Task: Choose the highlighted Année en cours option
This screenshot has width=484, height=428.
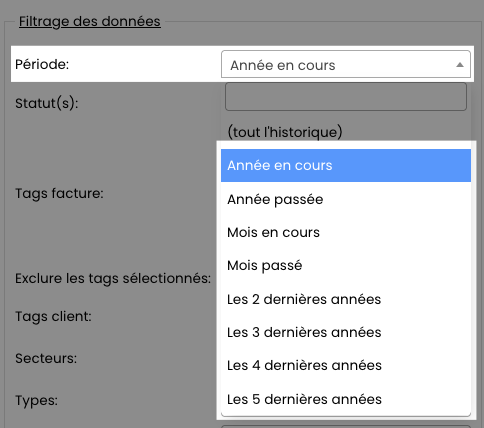Action: click(x=346, y=165)
